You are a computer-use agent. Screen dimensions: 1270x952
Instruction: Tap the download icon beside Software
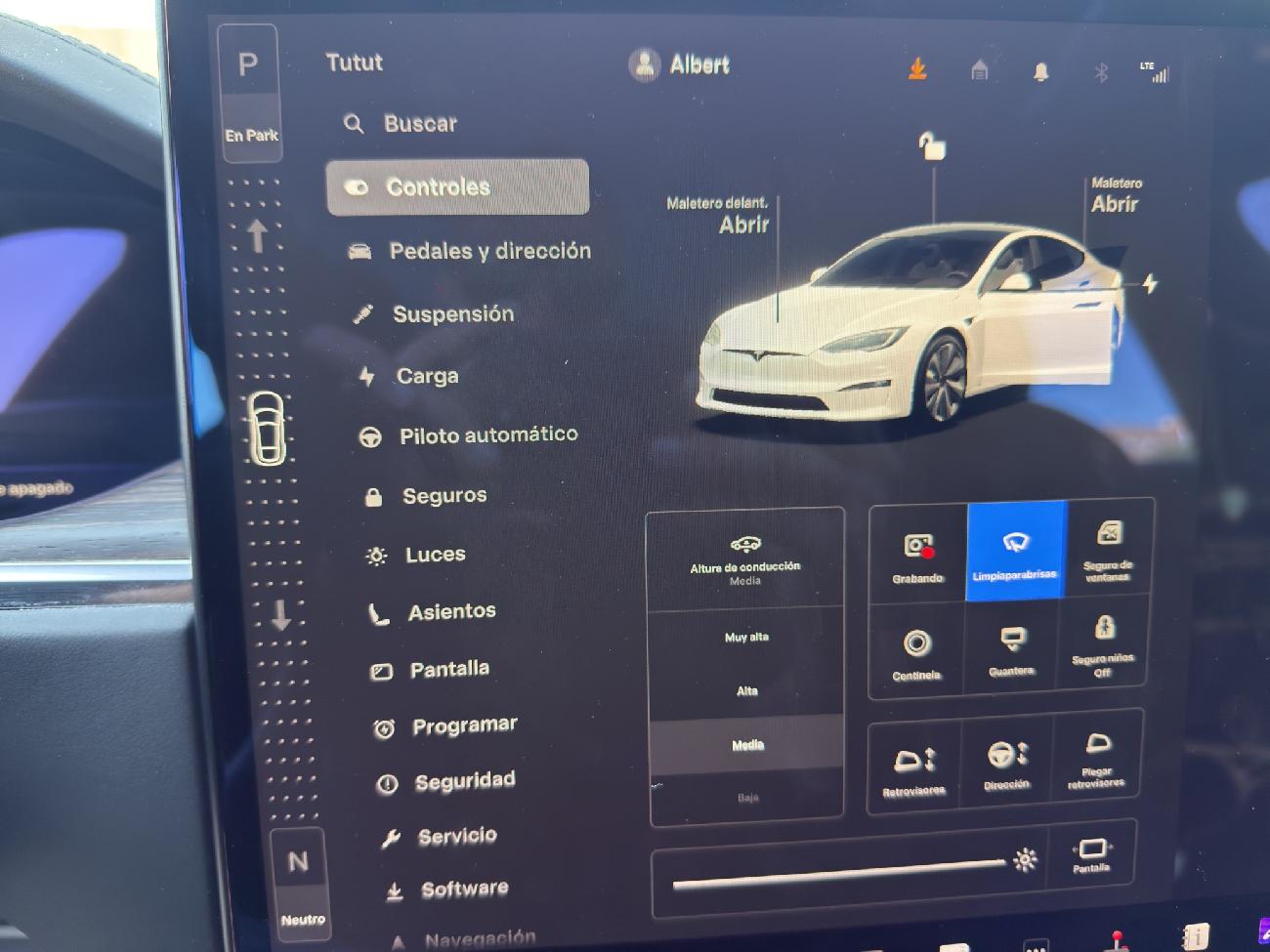tap(394, 891)
